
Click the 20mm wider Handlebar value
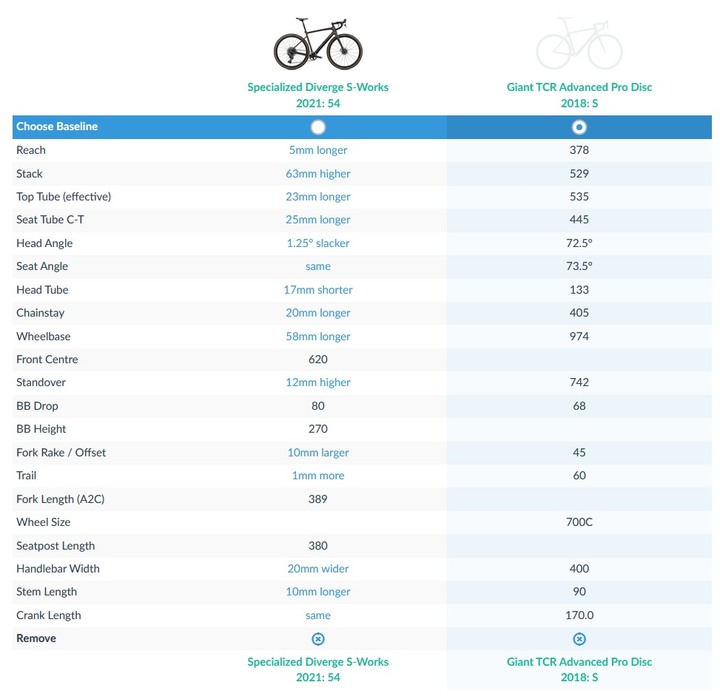318,569
